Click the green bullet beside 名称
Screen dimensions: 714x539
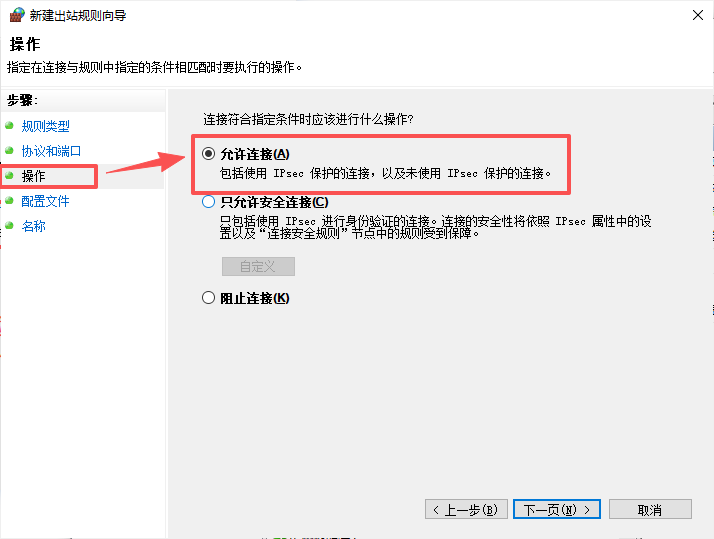pos(9,225)
